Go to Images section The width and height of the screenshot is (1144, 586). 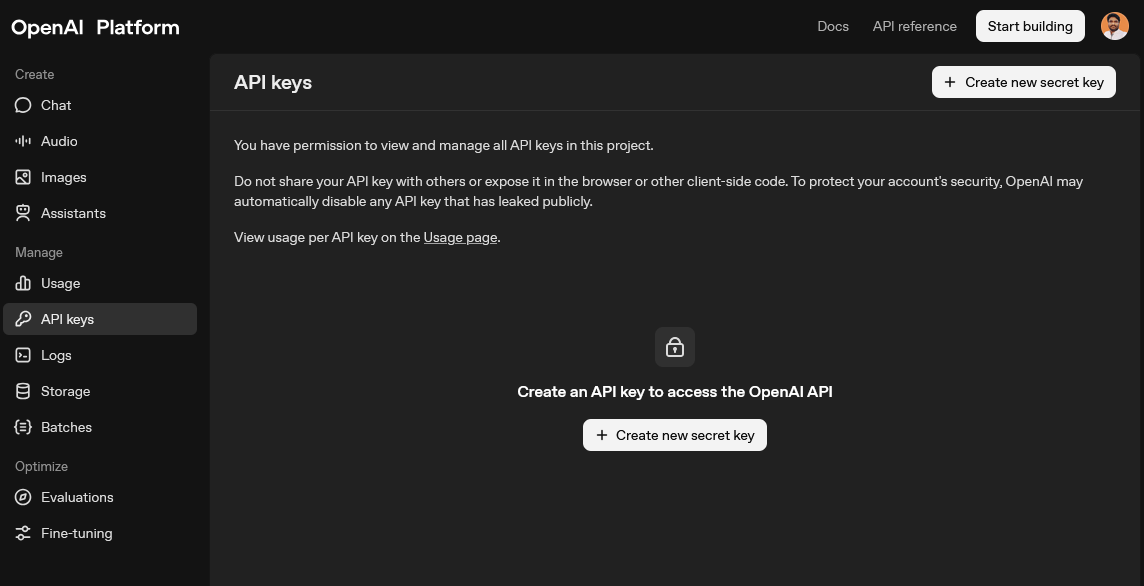(x=100, y=177)
